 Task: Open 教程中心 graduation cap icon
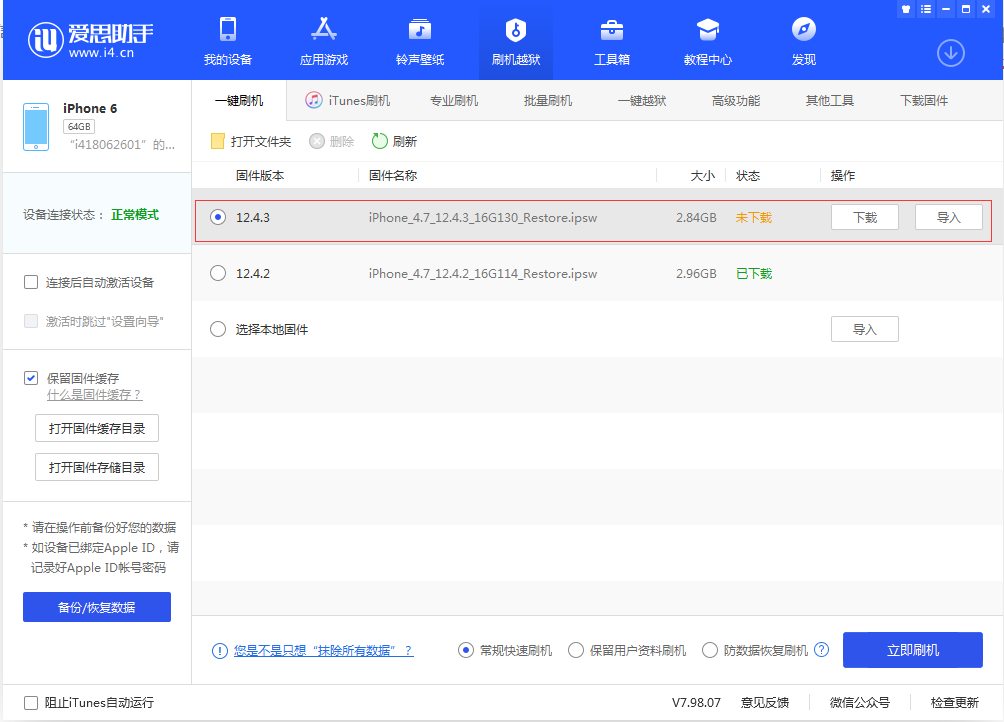708,29
